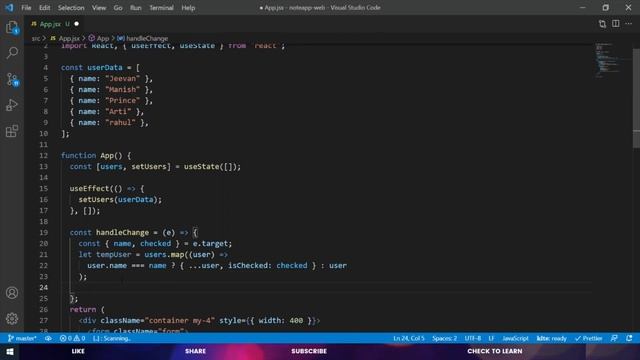Click the "Prince" string

click(122, 100)
